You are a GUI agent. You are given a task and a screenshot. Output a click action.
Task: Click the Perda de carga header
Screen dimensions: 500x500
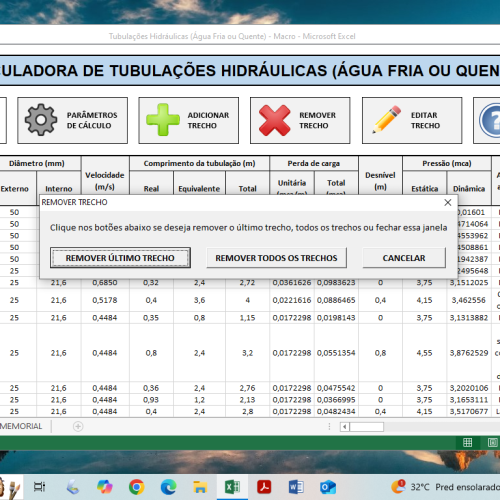[x=314, y=163]
